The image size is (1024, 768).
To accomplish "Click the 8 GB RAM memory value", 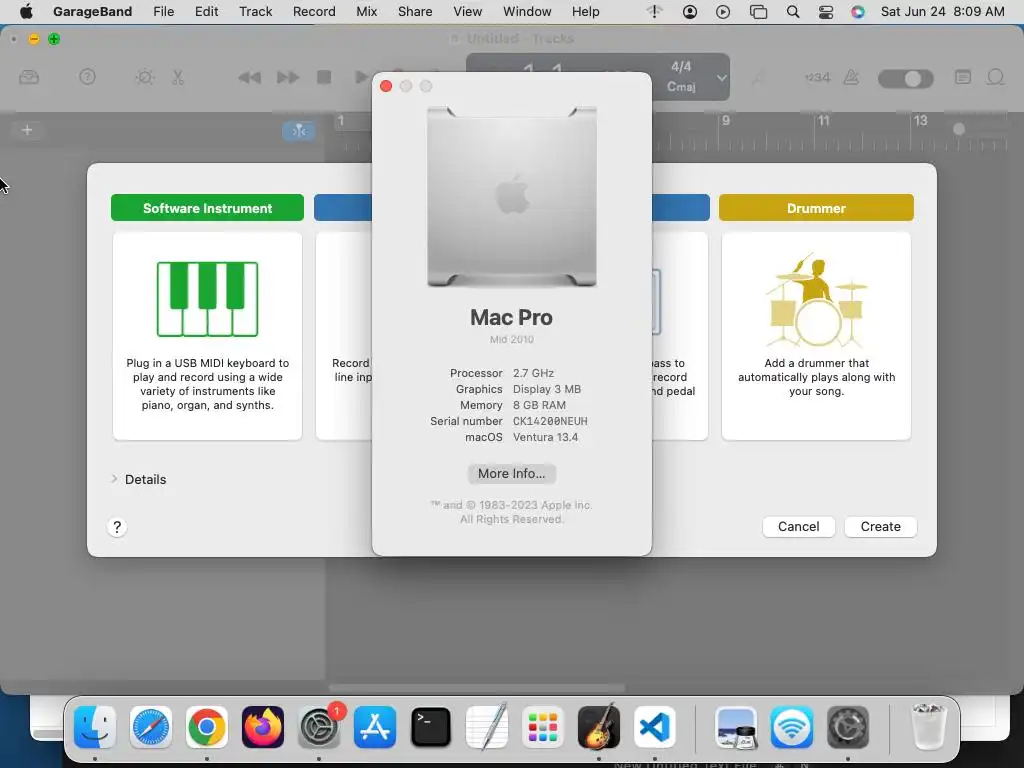I will click(539, 405).
